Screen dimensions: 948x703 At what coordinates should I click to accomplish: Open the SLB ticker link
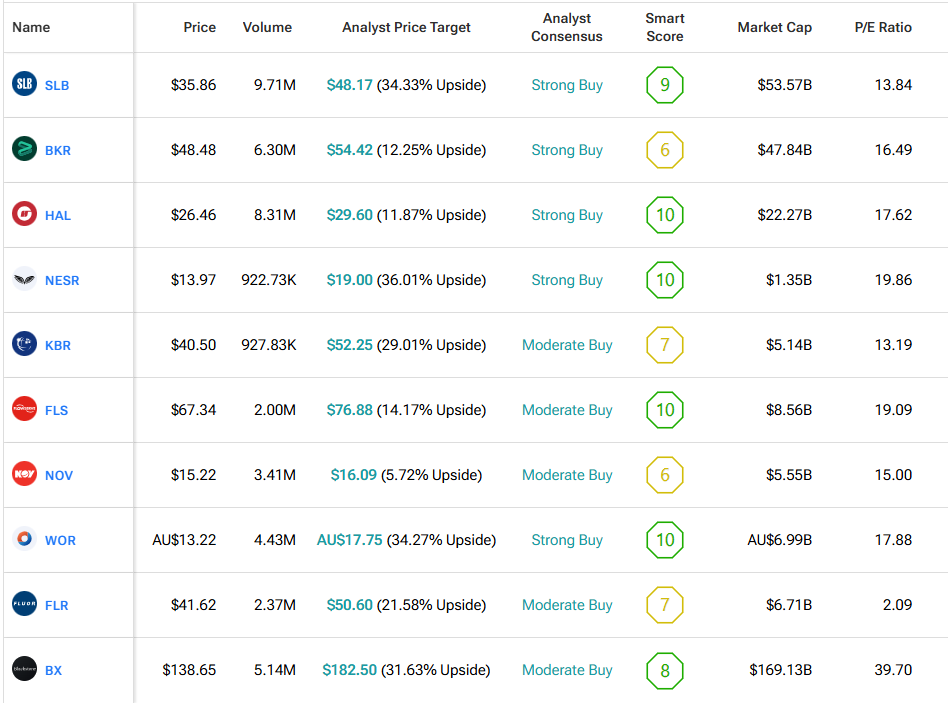click(x=57, y=86)
